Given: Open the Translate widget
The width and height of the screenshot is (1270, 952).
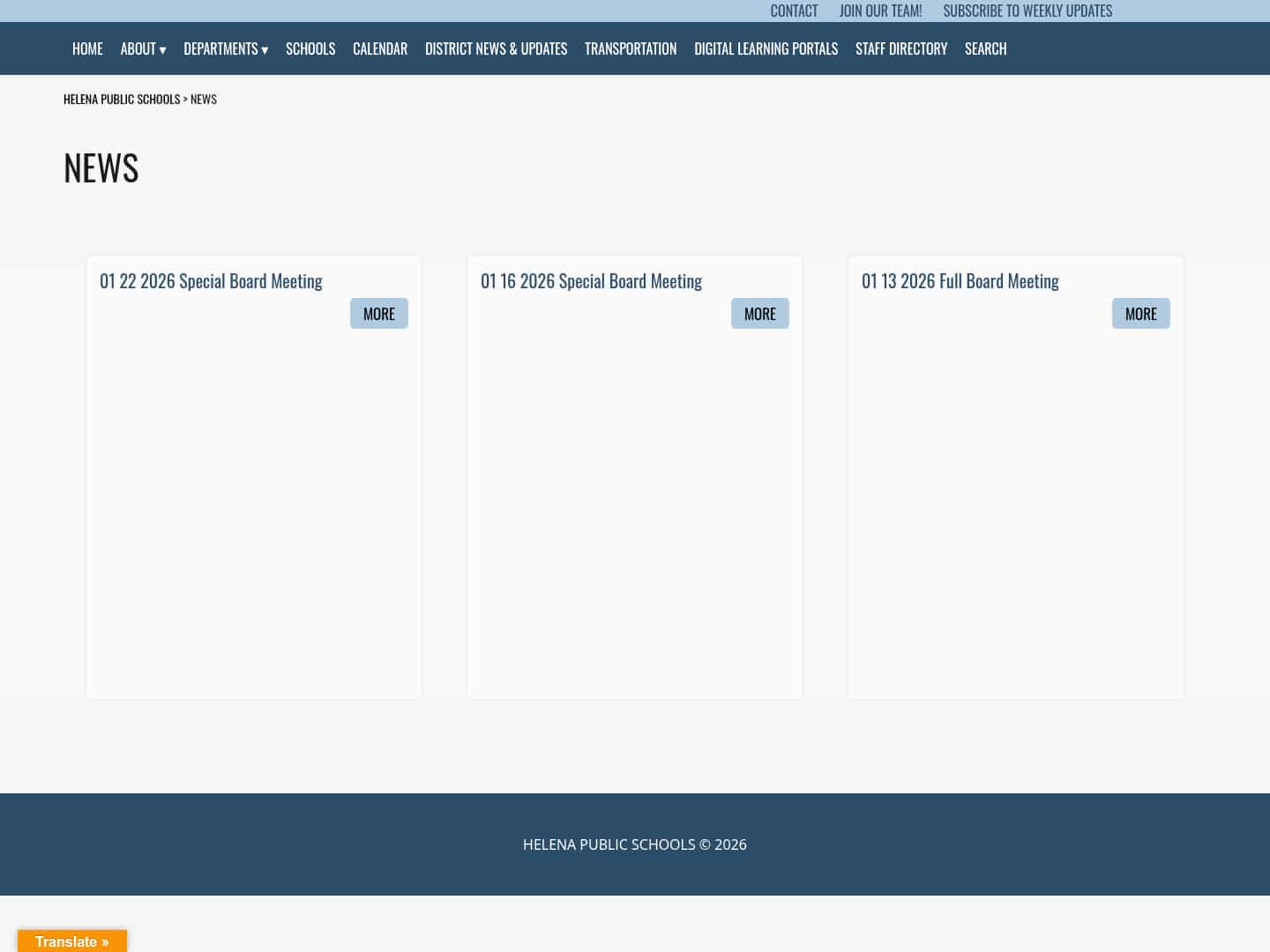Looking at the screenshot, I should [x=72, y=941].
